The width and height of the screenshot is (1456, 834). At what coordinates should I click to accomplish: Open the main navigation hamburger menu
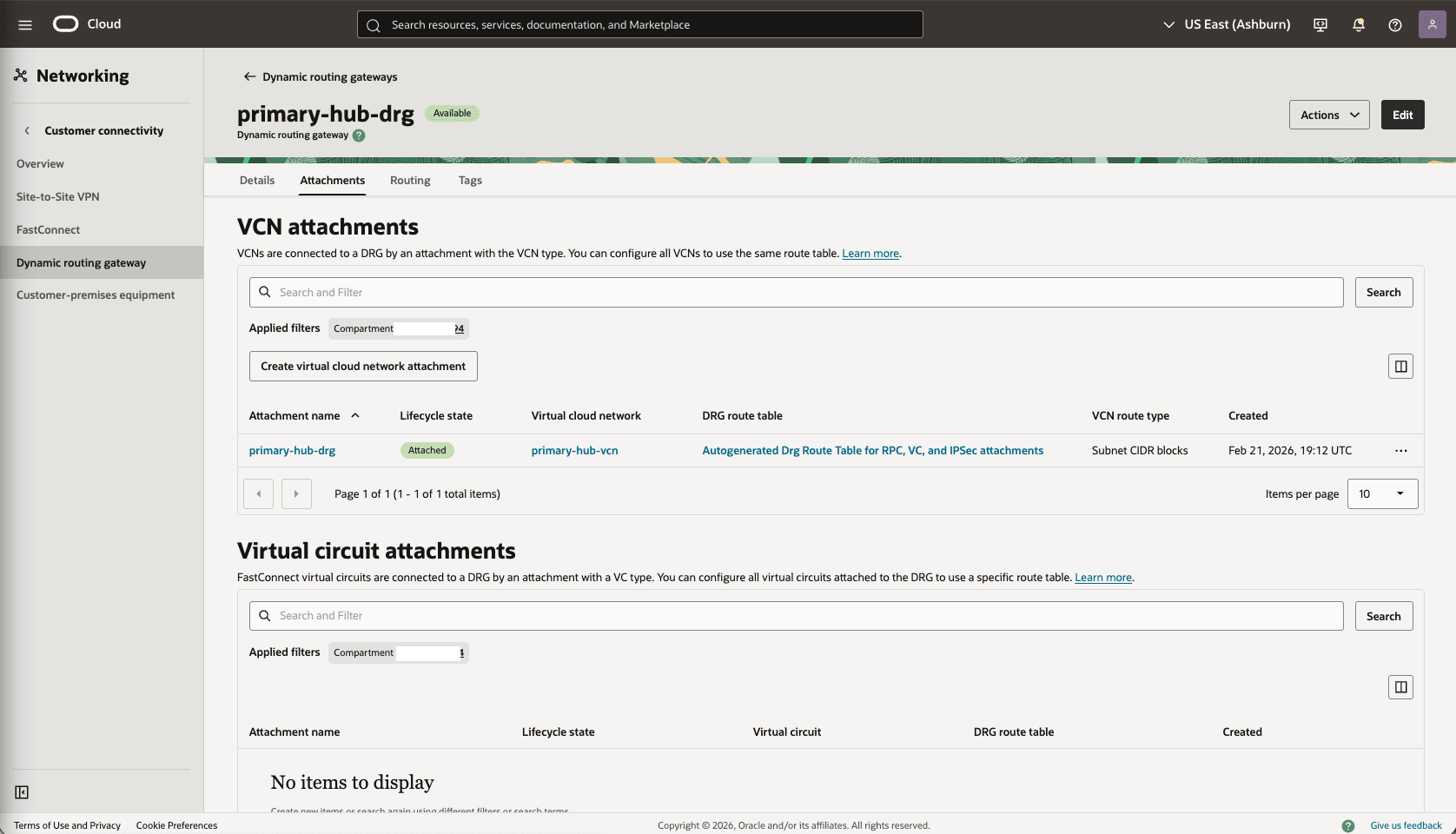(x=25, y=24)
